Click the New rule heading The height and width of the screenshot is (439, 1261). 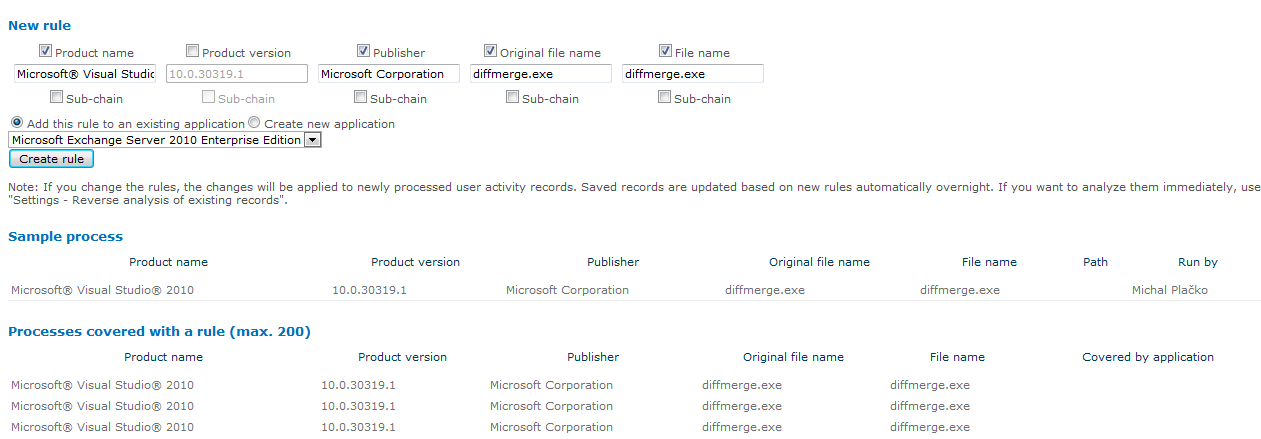(39, 25)
